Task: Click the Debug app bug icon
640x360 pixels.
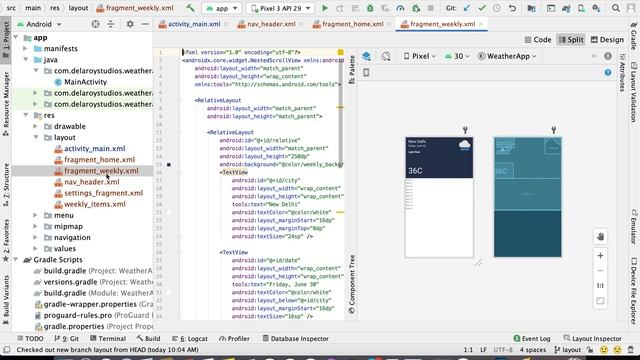Action: [370, 8]
